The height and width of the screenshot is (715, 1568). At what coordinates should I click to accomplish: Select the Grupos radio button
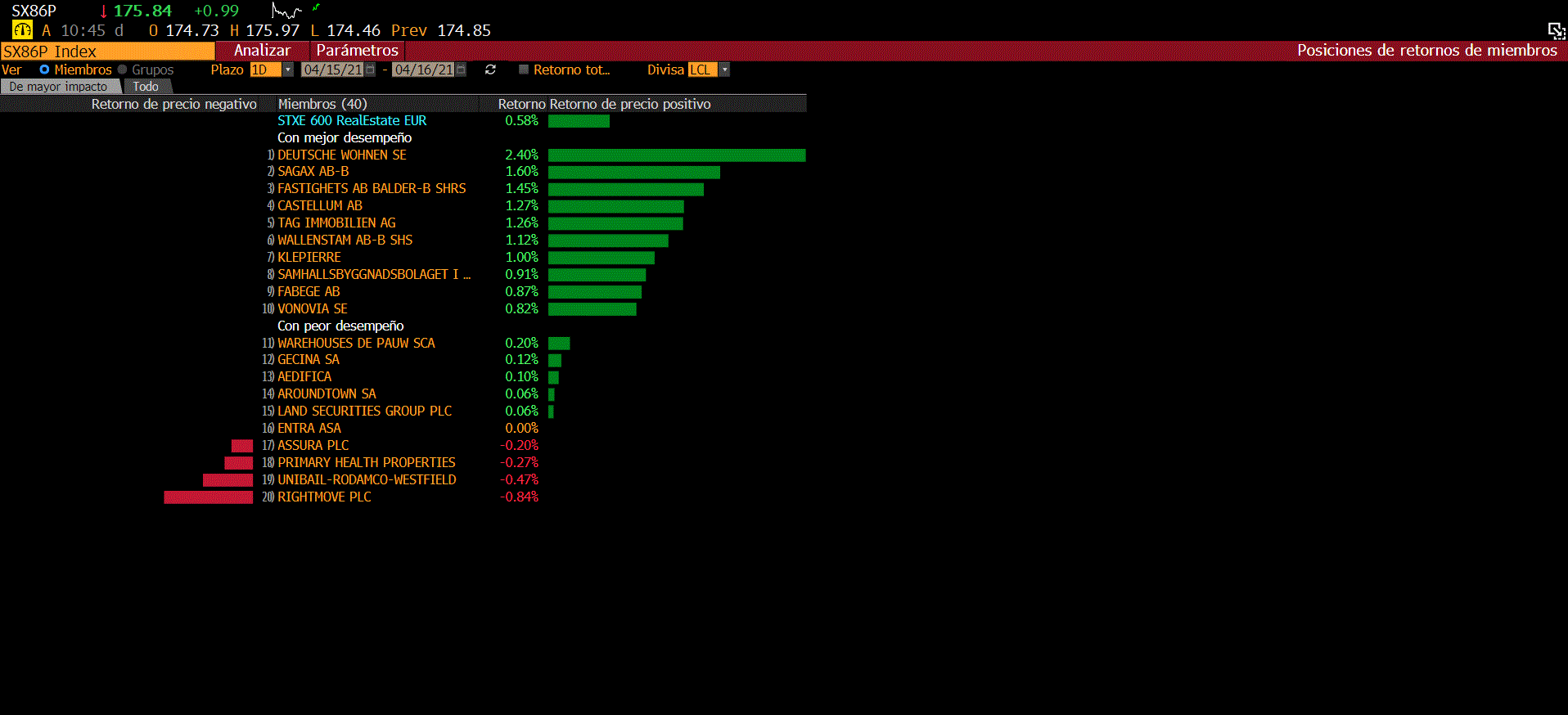(123, 70)
